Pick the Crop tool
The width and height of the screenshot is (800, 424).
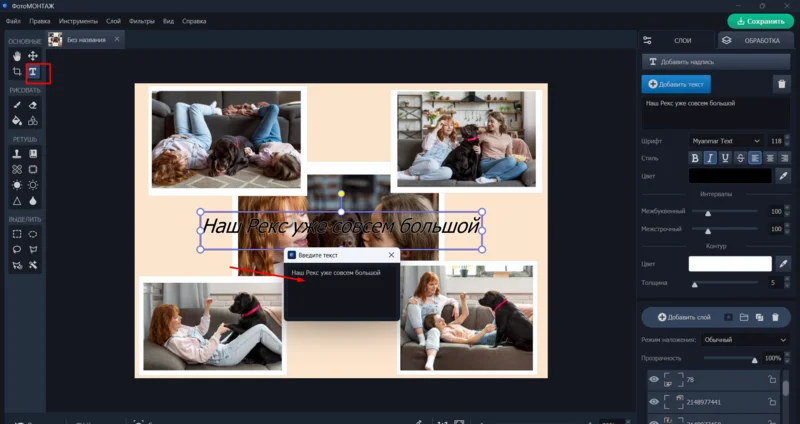click(x=17, y=72)
